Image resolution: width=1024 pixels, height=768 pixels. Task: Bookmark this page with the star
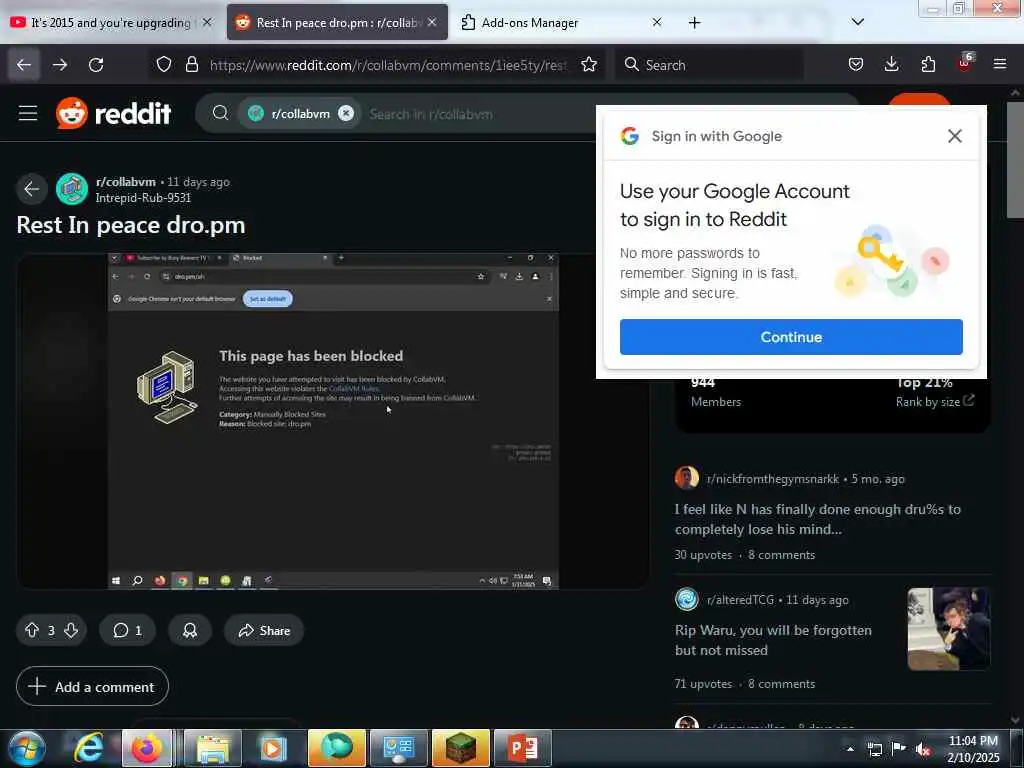coord(589,65)
